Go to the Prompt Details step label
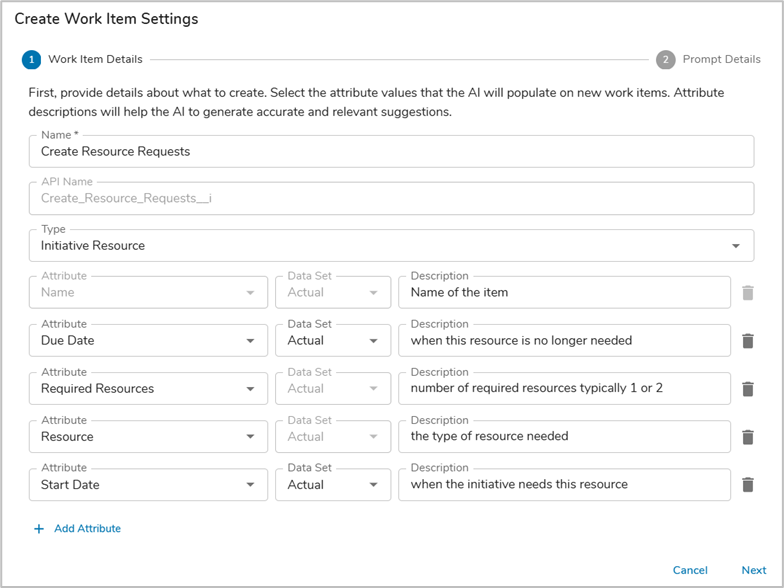 [x=721, y=60]
